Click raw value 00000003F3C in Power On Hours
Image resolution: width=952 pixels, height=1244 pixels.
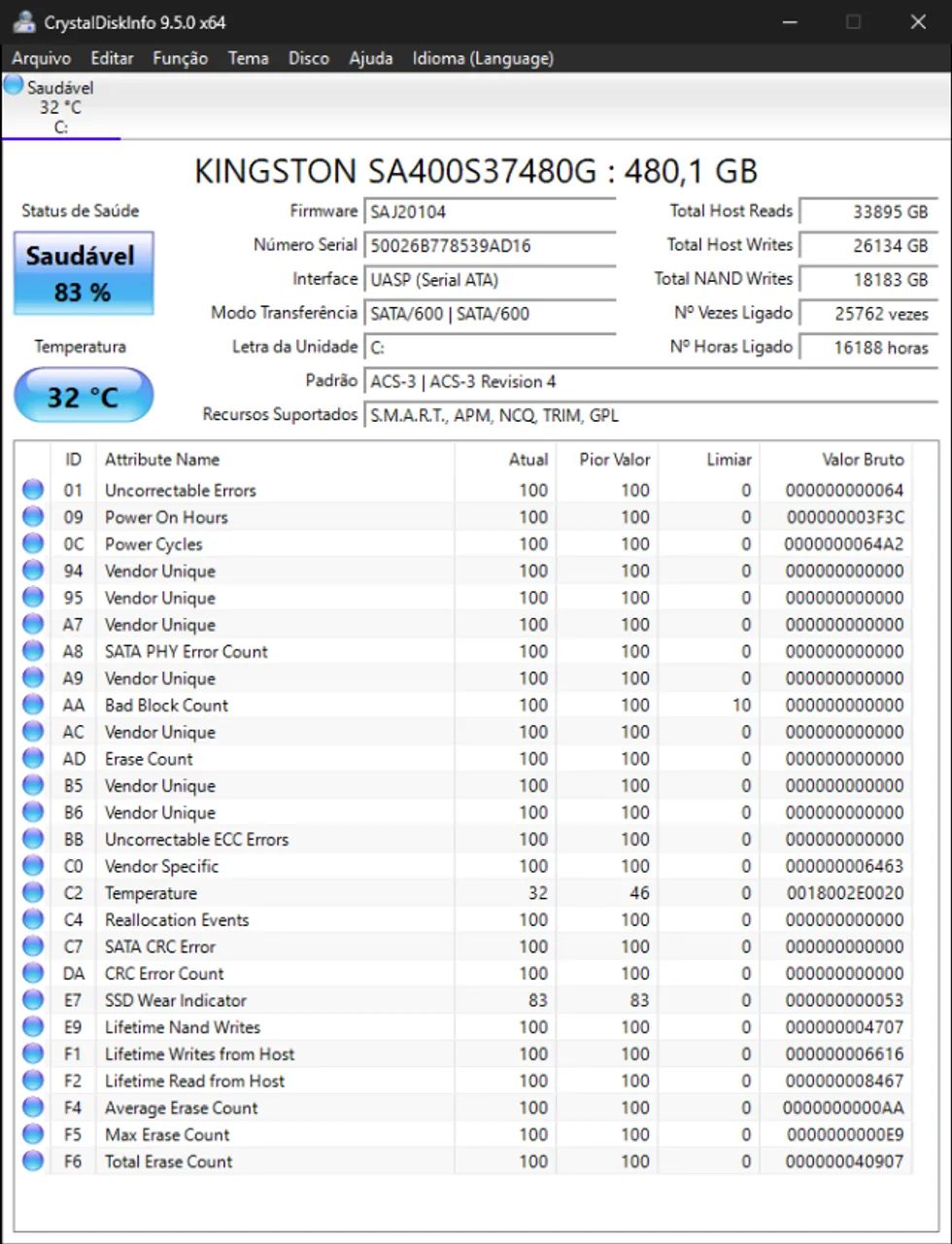coord(844,517)
